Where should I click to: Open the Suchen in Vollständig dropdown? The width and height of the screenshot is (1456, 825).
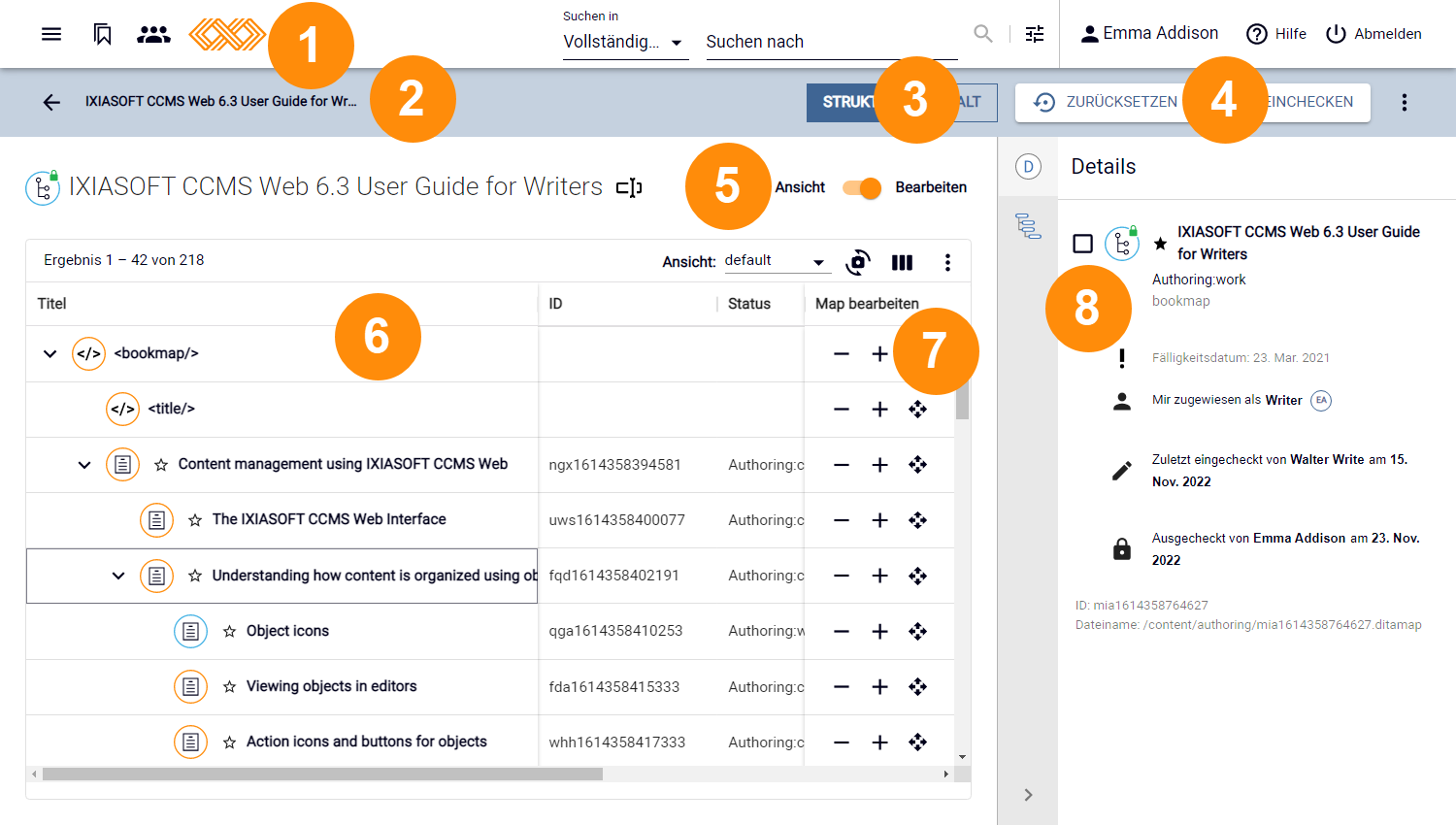pyautogui.click(x=625, y=42)
